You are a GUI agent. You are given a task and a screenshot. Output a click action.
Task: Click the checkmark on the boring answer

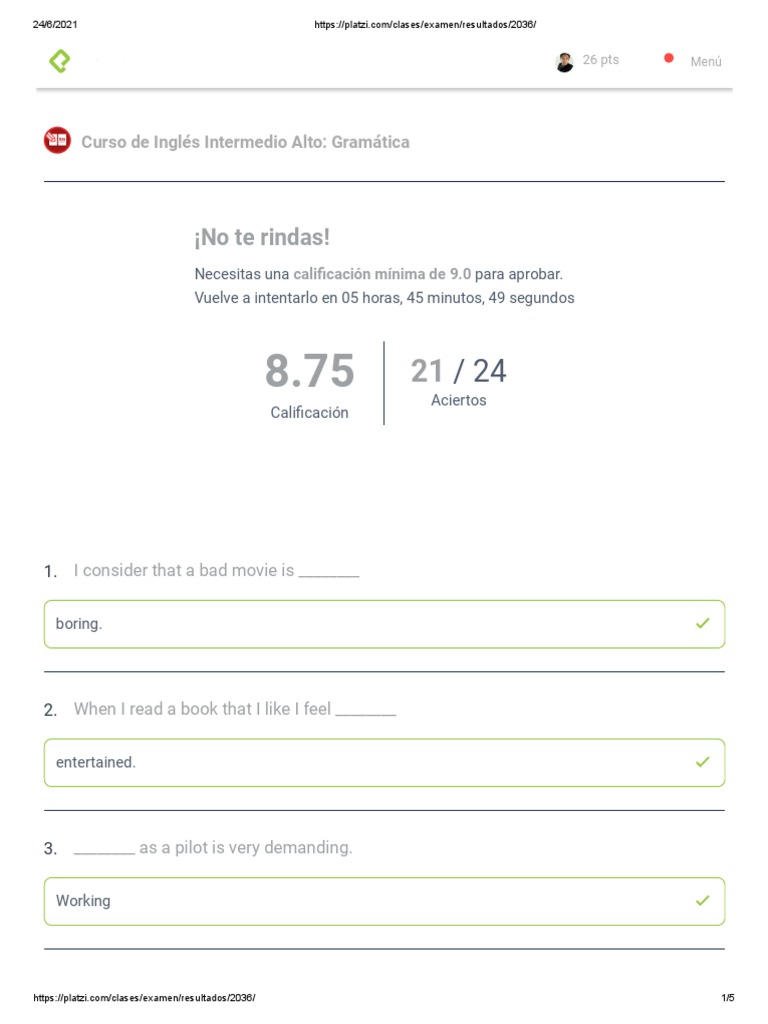click(x=703, y=623)
